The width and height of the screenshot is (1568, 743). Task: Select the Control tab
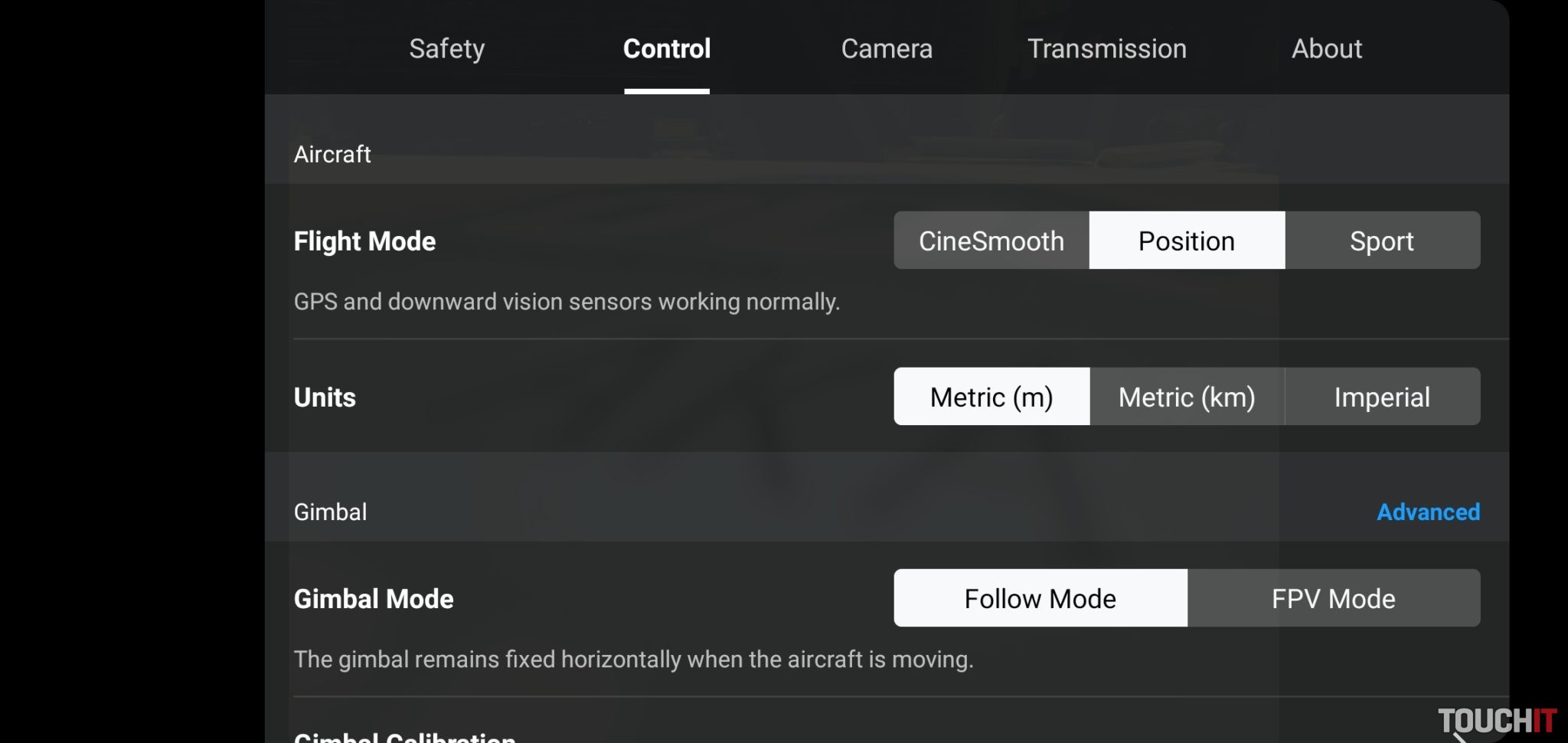click(667, 49)
